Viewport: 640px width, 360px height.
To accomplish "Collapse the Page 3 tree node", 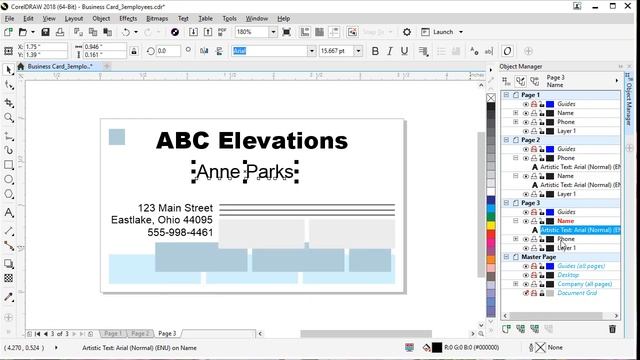I will pos(506,202).
